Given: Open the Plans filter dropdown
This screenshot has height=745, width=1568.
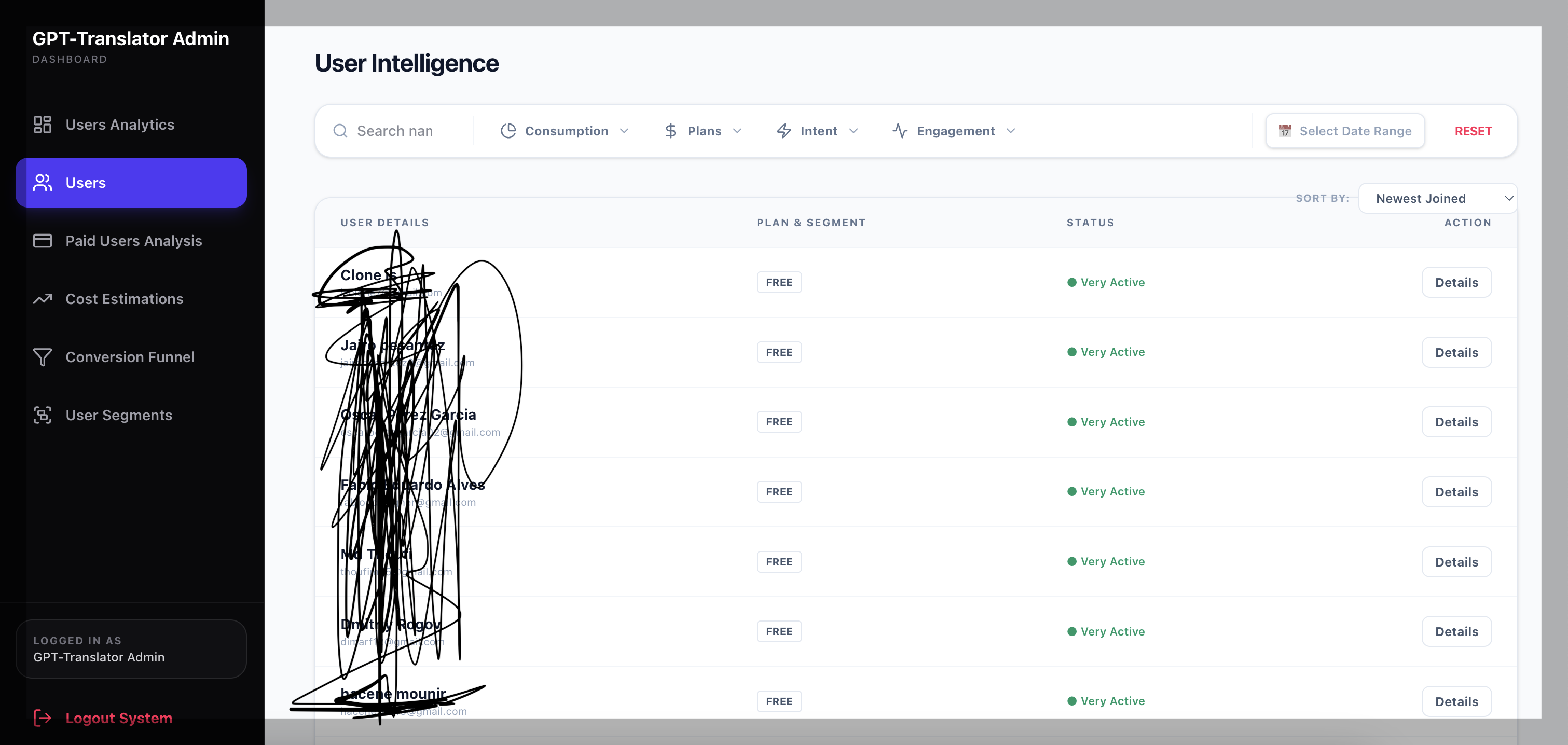Looking at the screenshot, I should pyautogui.click(x=703, y=131).
